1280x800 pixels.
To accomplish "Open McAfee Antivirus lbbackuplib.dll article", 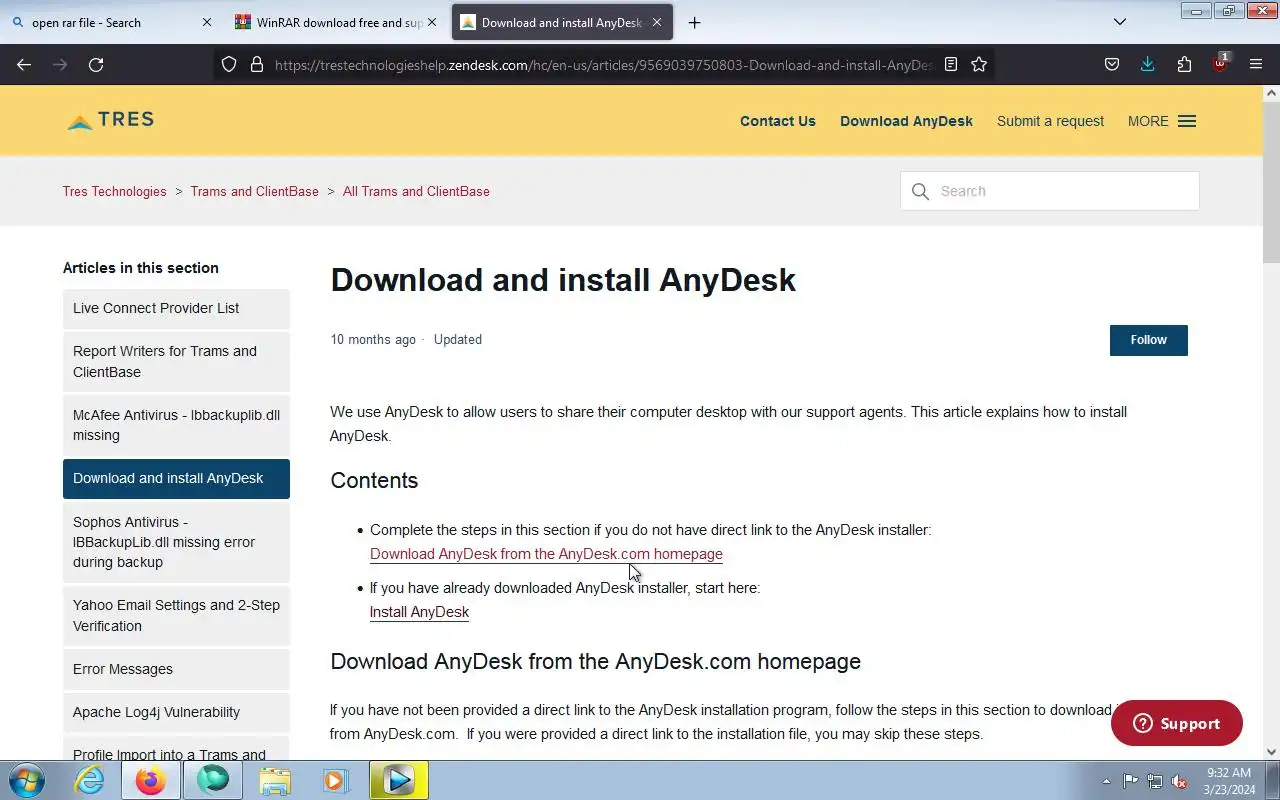I will coord(176,425).
